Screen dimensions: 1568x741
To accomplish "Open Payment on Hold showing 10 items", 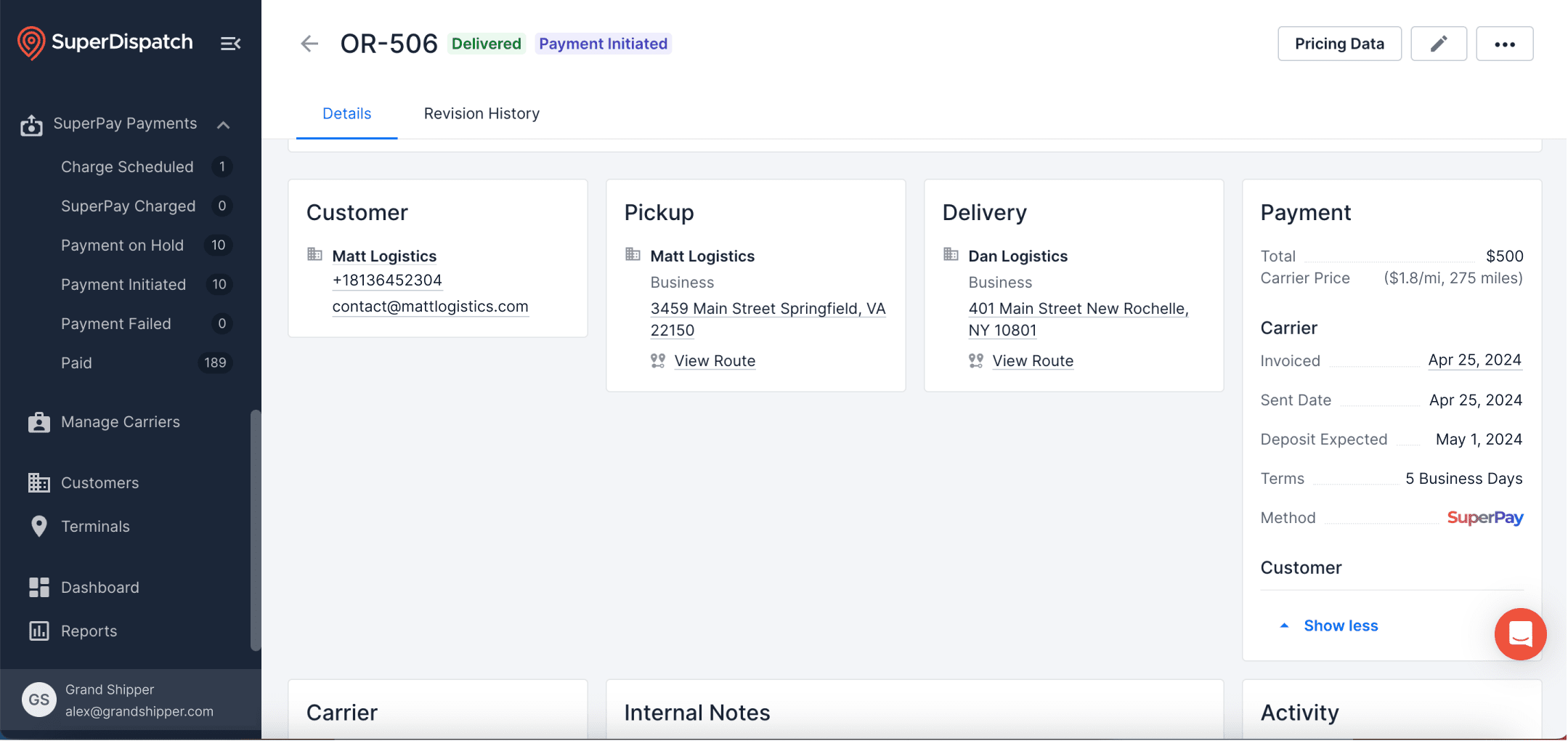I will click(122, 245).
